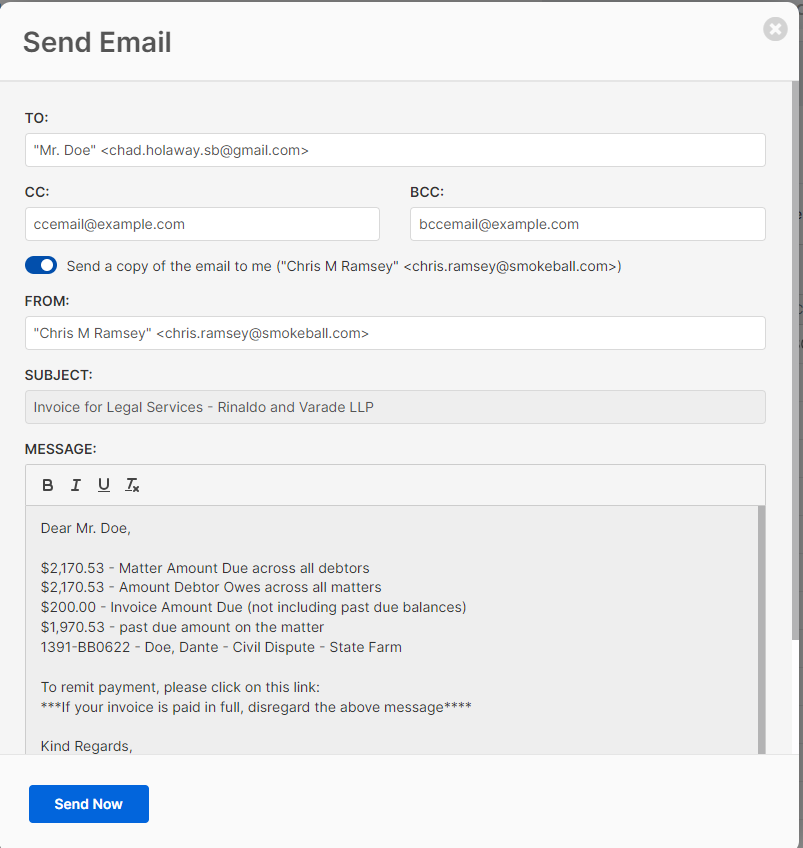Toggle bold formatting in message toolbar
This screenshot has width=803, height=848.
point(48,485)
